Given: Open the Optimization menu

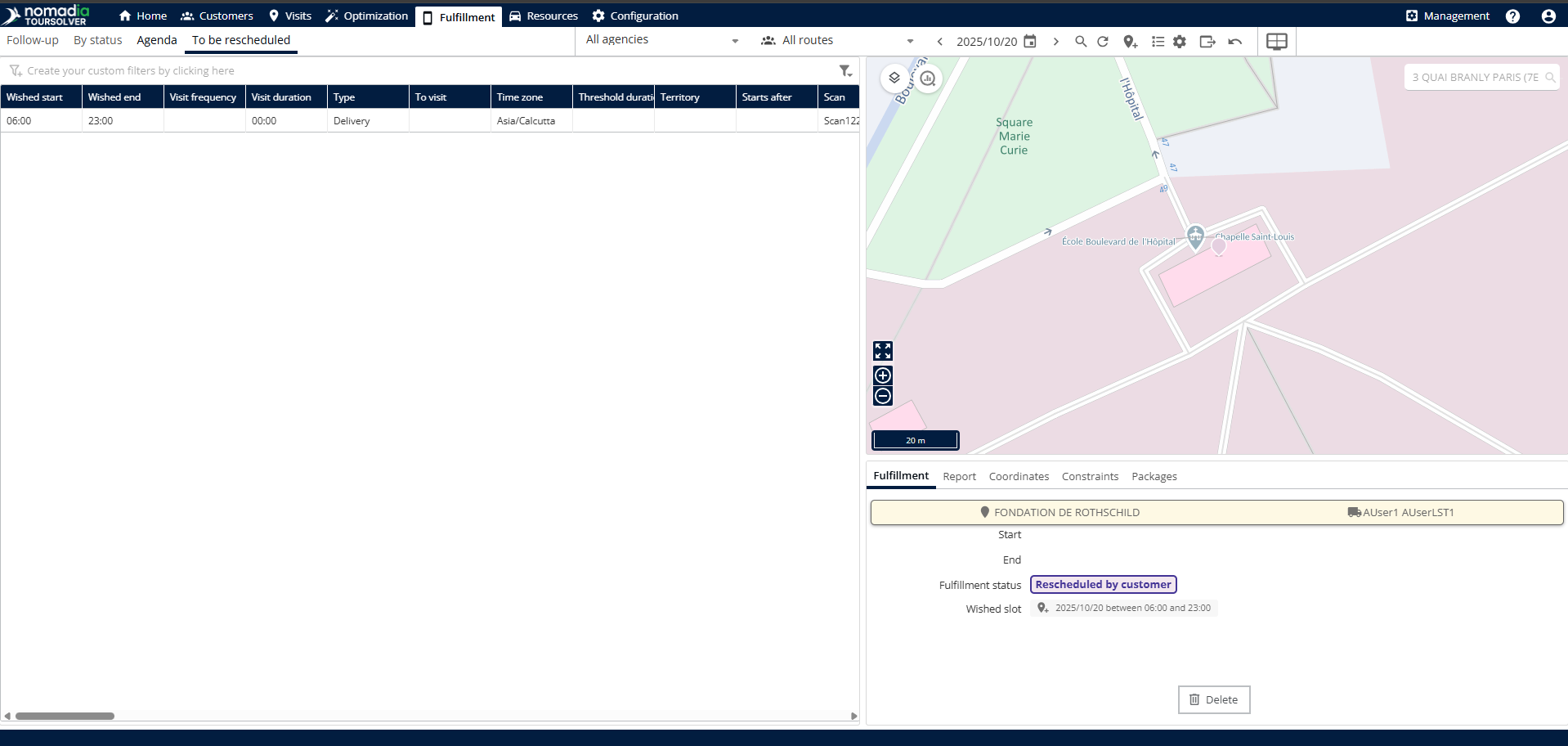Looking at the screenshot, I should tap(366, 16).
